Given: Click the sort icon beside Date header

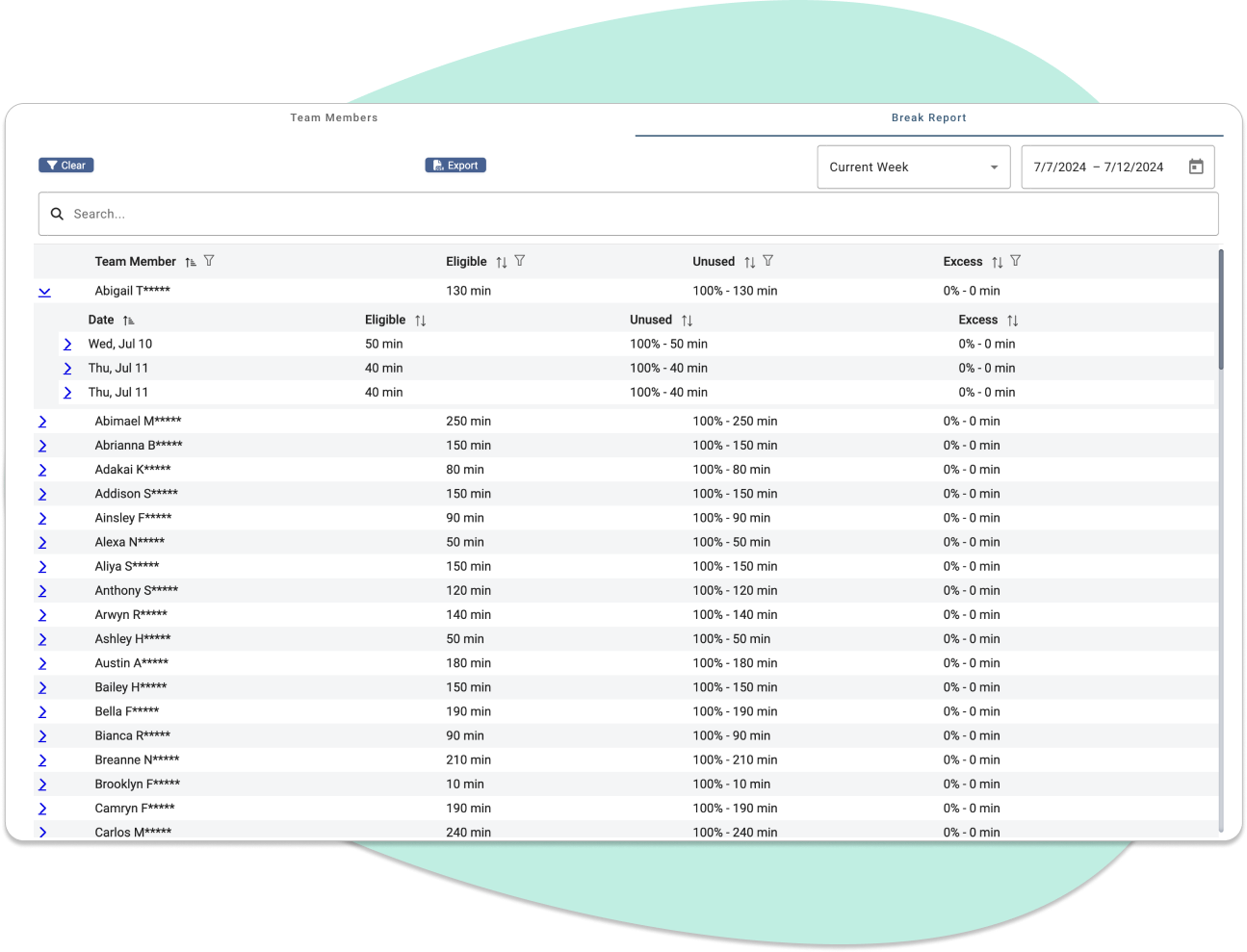Looking at the screenshot, I should [128, 320].
